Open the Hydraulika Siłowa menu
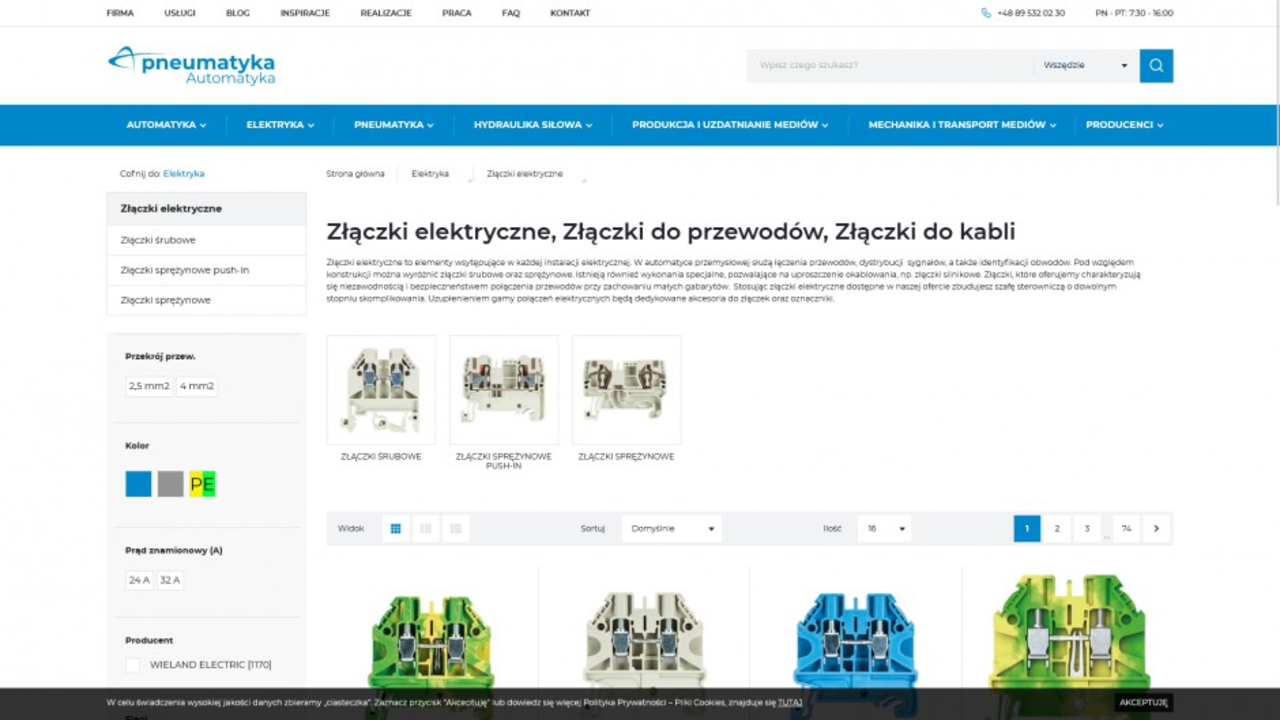Viewport: 1280px width, 720px height. (x=532, y=125)
